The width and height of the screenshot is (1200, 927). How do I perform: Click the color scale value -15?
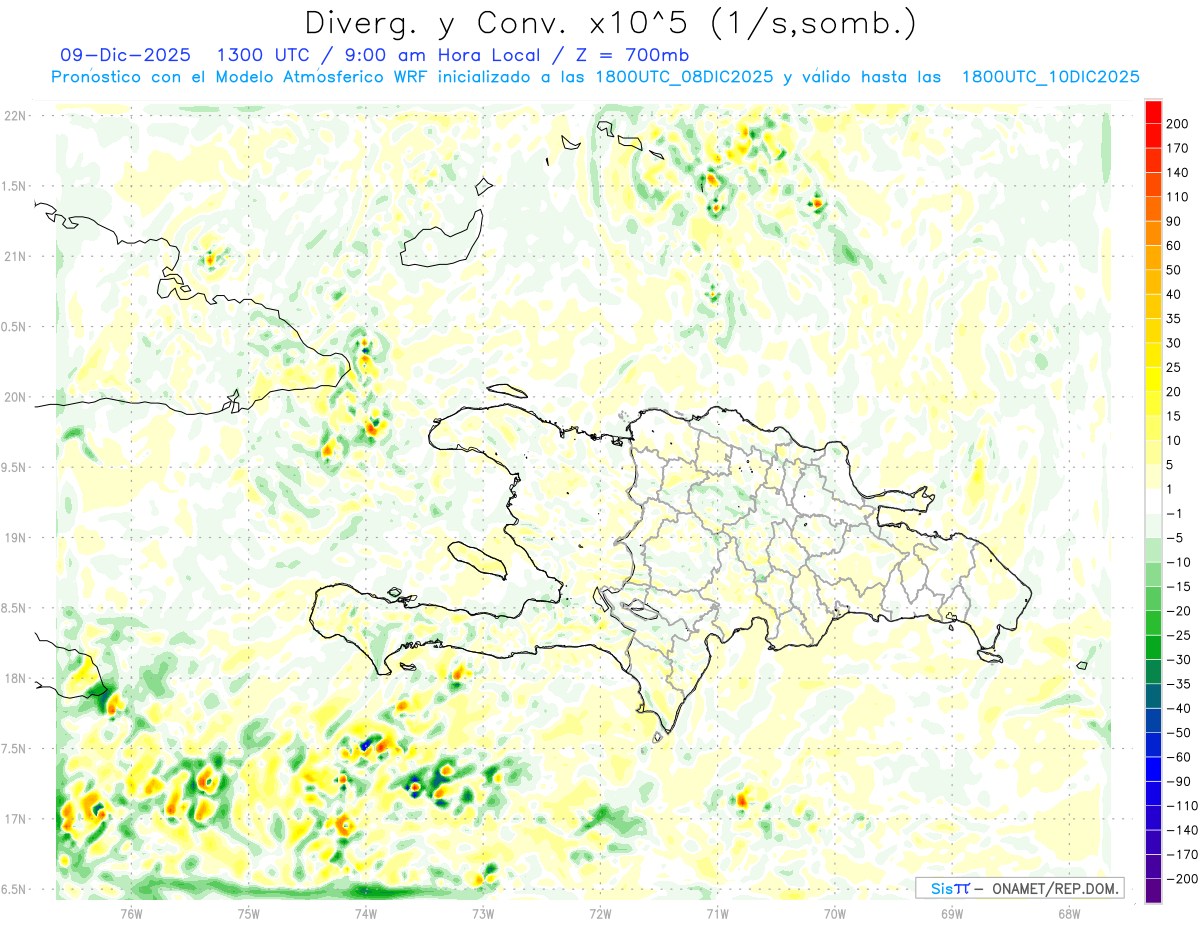click(x=1181, y=586)
